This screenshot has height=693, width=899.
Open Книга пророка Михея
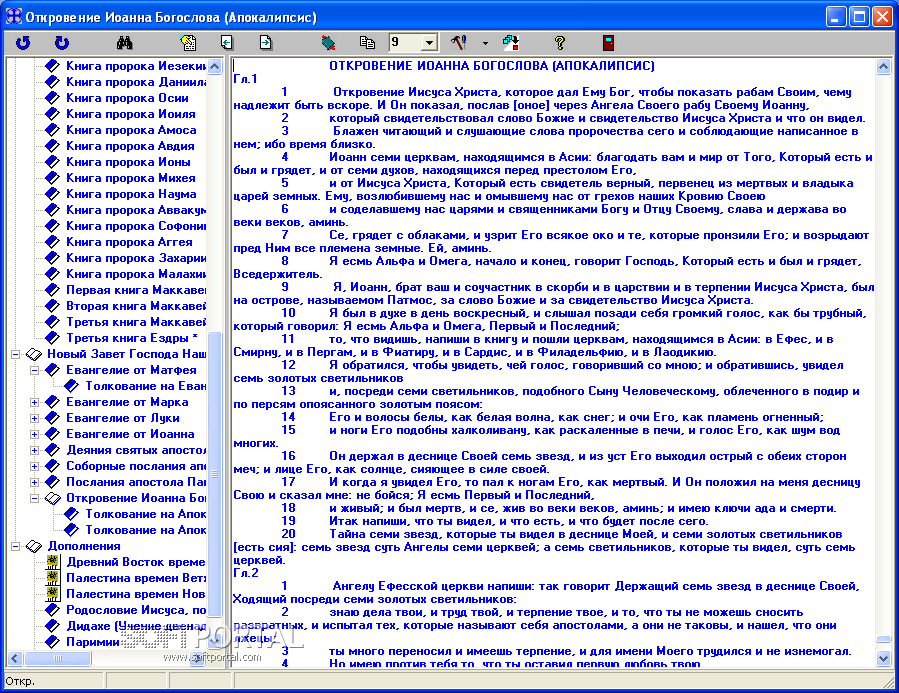click(131, 178)
